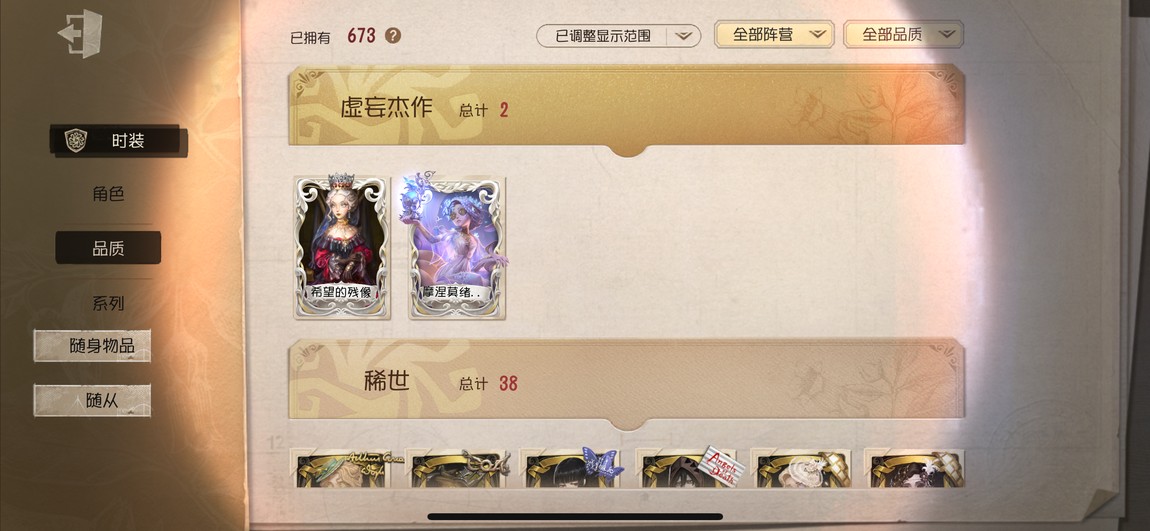Select the second 稀世 costume thumbnail
This screenshot has width=1150, height=531.
[456, 469]
